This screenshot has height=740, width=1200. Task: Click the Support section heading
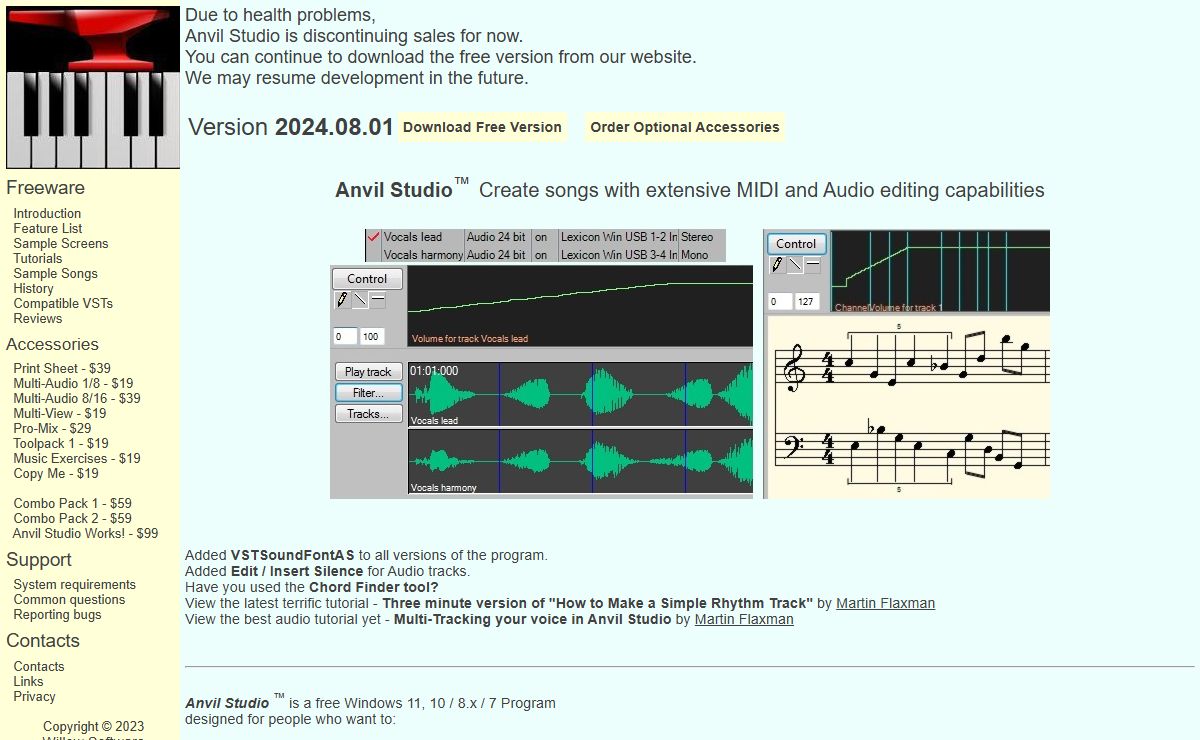[39, 560]
